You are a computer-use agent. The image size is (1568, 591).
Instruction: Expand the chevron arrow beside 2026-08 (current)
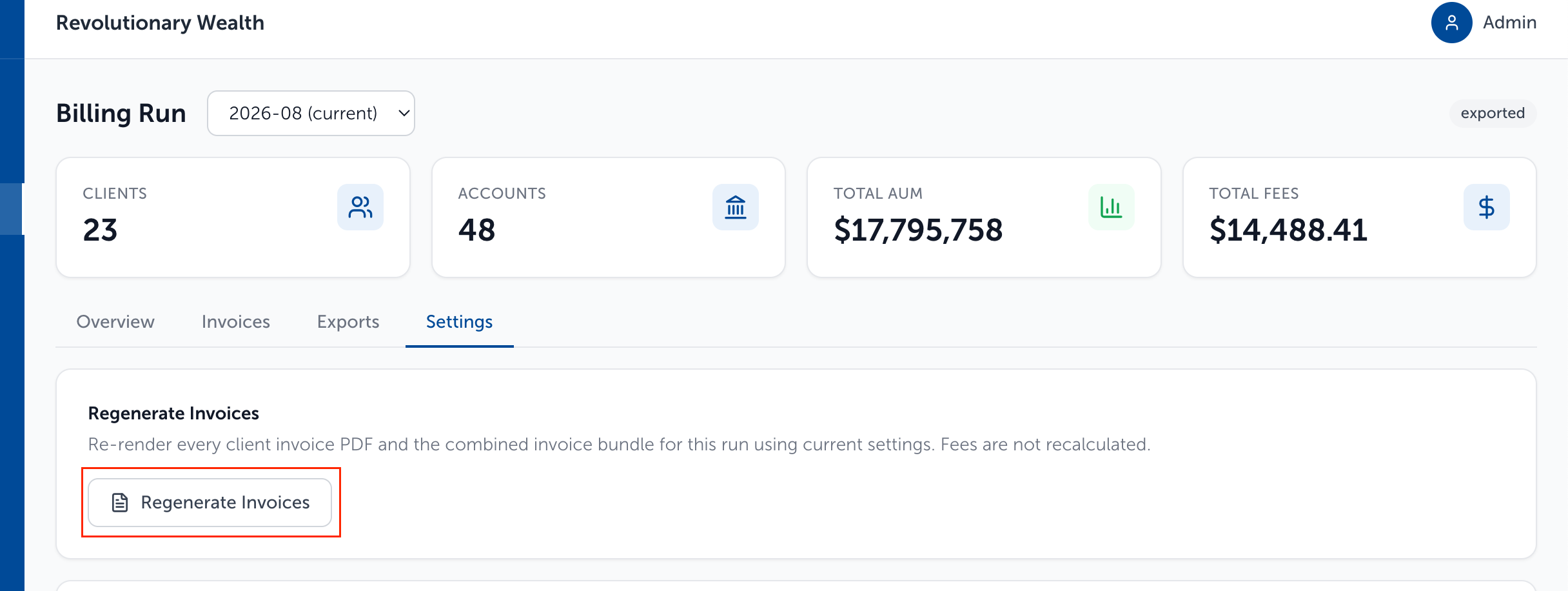pos(404,114)
